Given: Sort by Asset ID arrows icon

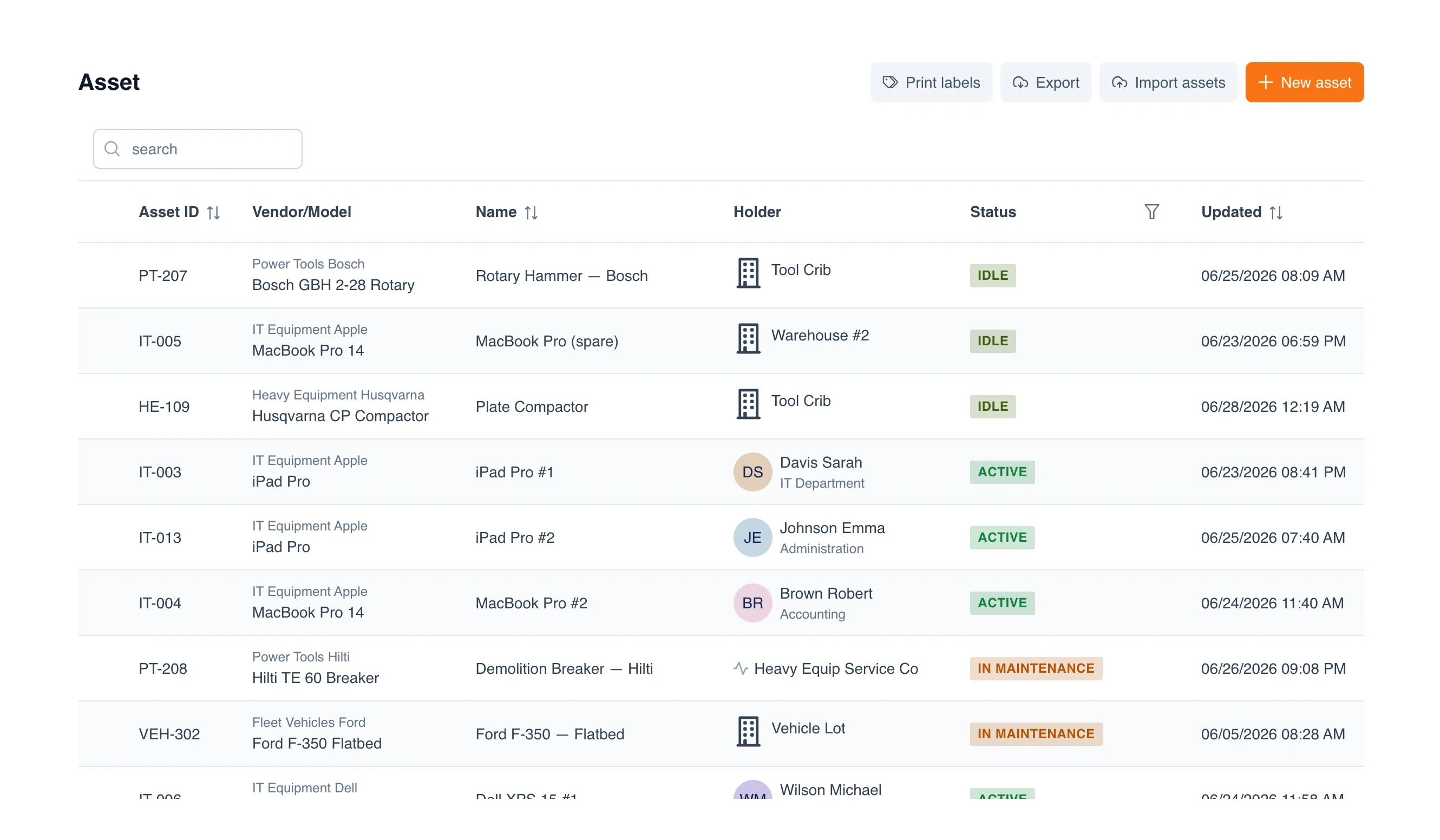Looking at the screenshot, I should pos(213,213).
